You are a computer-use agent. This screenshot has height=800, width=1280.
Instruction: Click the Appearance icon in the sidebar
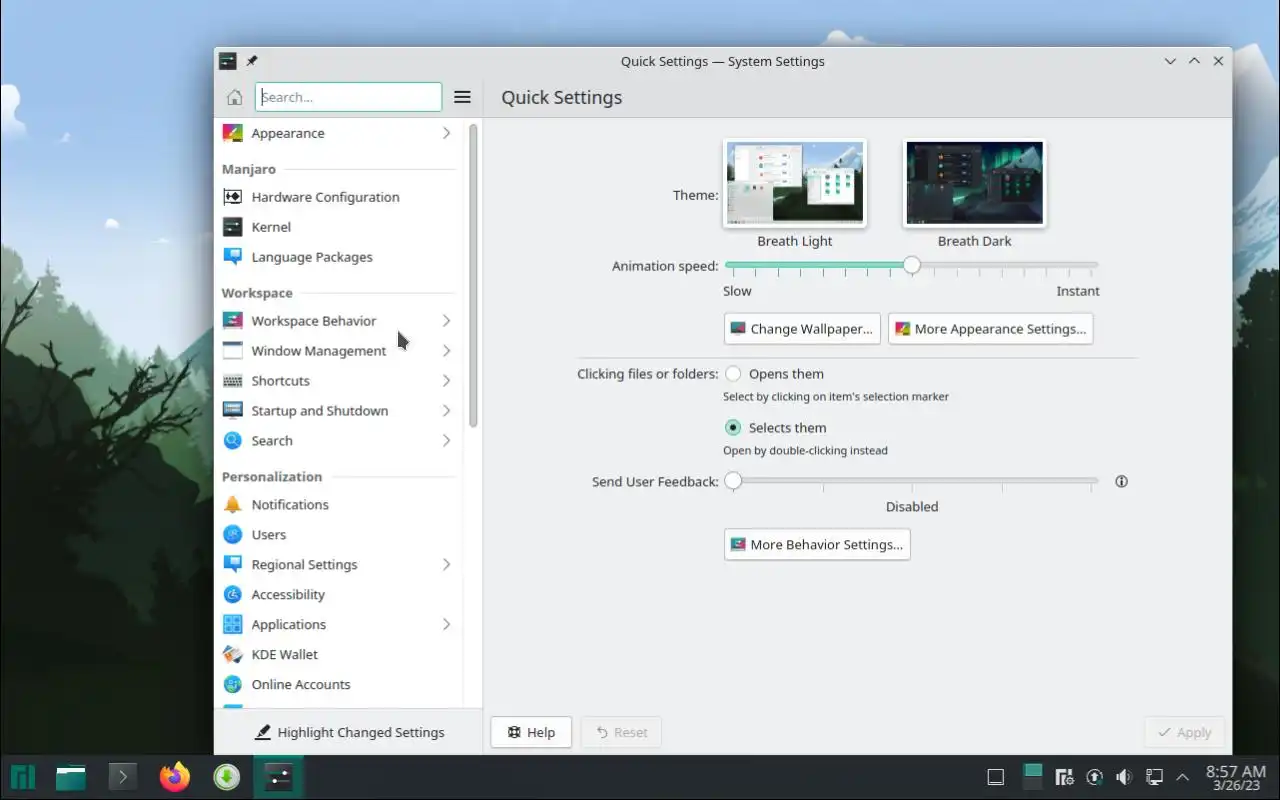tap(232, 133)
